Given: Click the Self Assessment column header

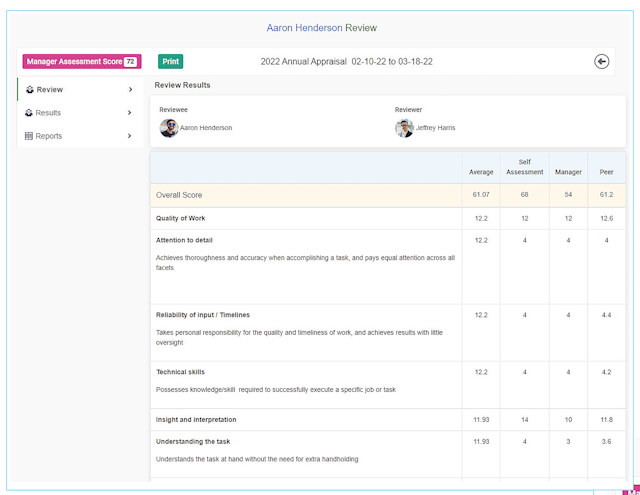Looking at the screenshot, I should point(525,167).
